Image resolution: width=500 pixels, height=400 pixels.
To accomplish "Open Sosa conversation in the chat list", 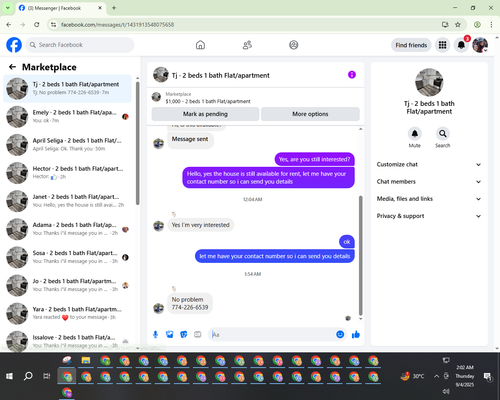I will tap(67, 257).
